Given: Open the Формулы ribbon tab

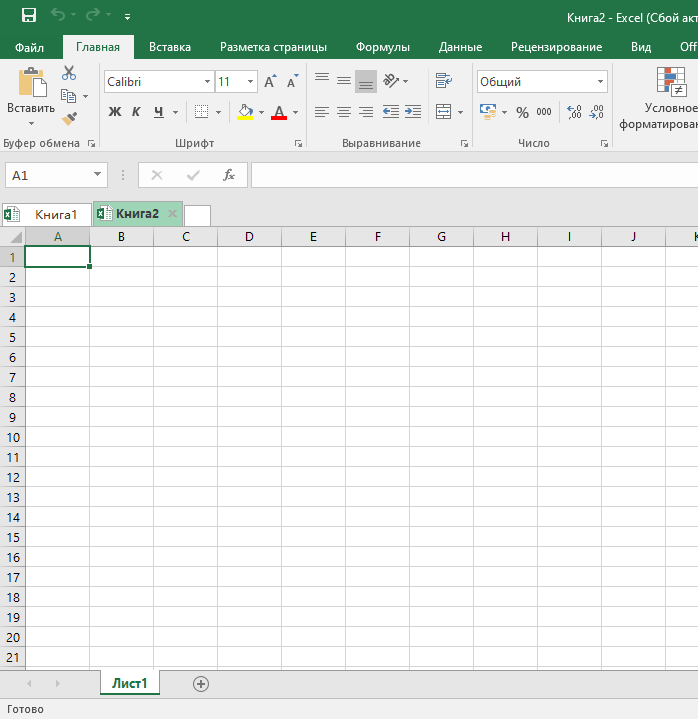Looking at the screenshot, I should pos(383,47).
